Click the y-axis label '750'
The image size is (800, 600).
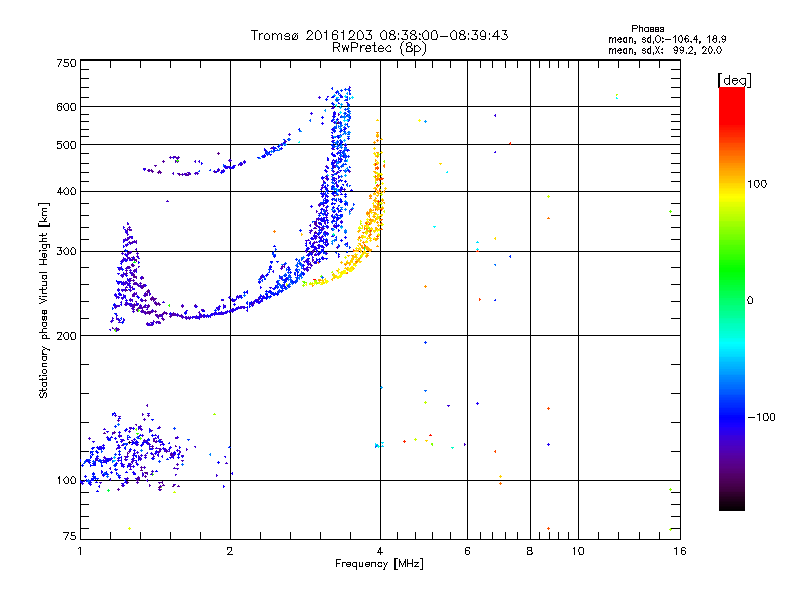(x=67, y=63)
